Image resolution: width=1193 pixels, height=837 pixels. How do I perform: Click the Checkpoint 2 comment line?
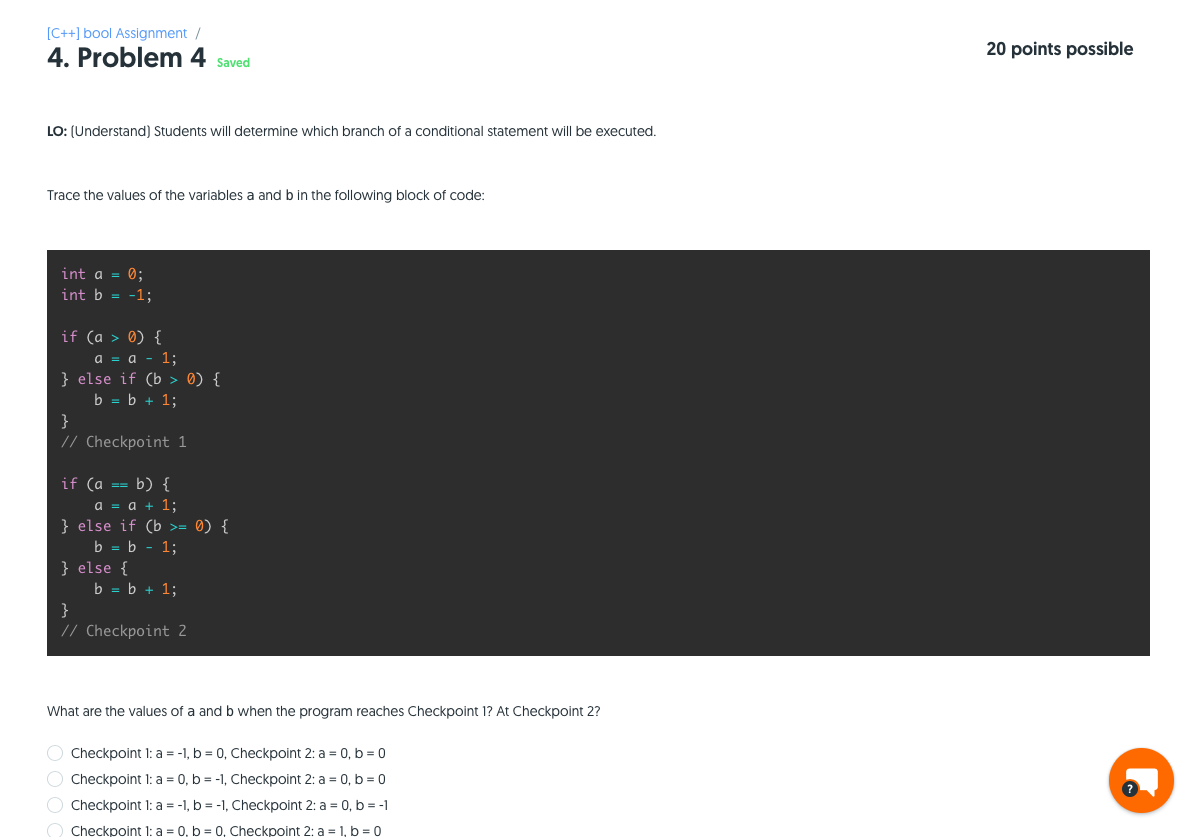tap(124, 630)
